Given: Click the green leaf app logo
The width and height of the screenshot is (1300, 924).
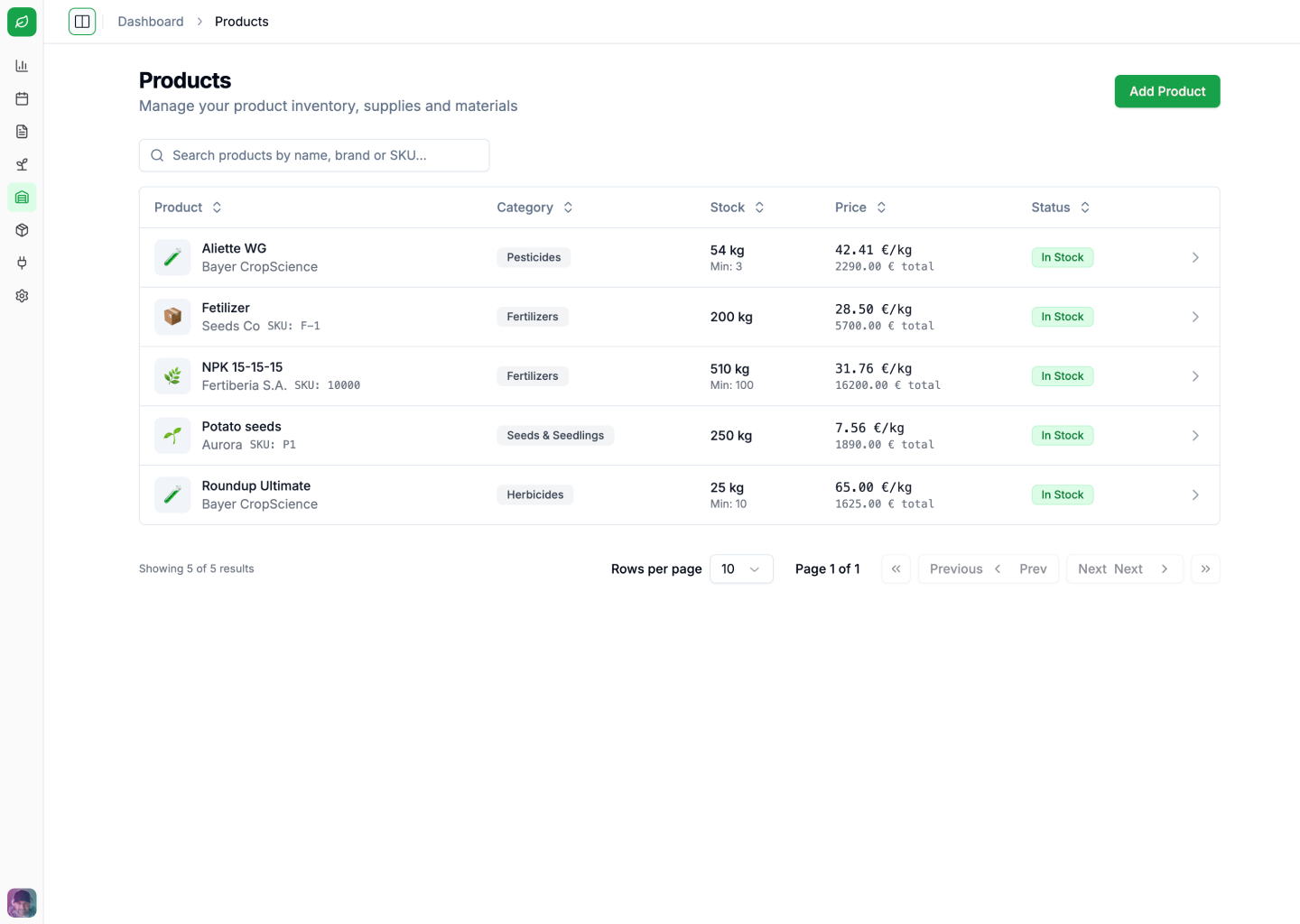Looking at the screenshot, I should [x=22, y=22].
